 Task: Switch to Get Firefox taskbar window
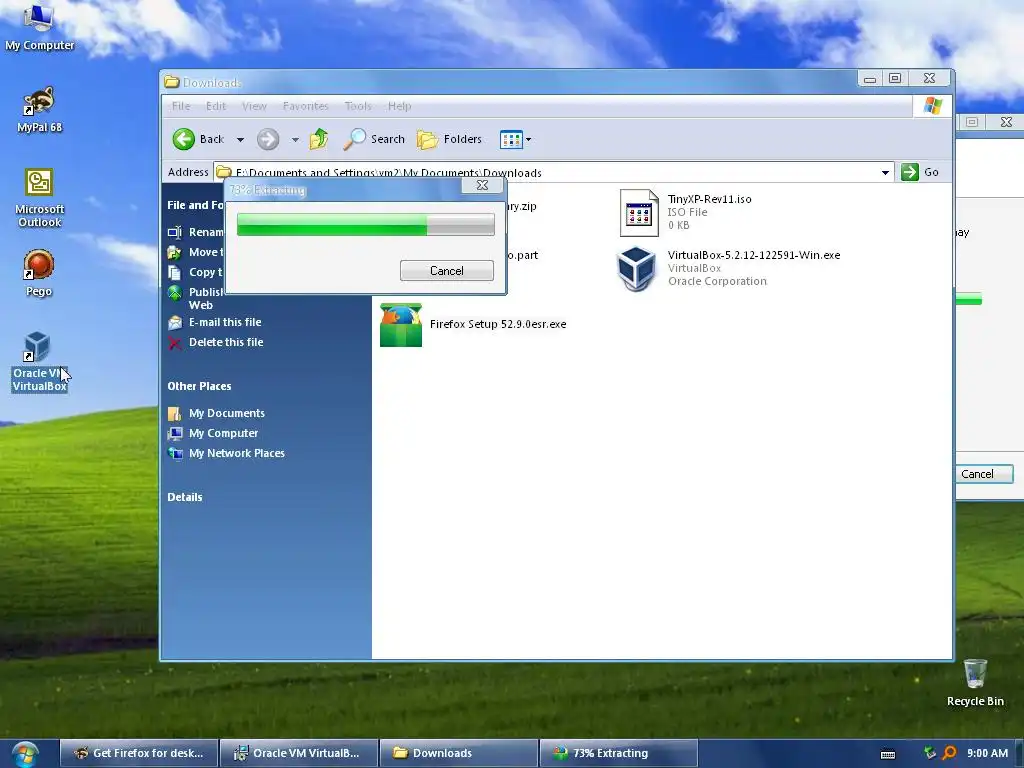[x=139, y=753]
